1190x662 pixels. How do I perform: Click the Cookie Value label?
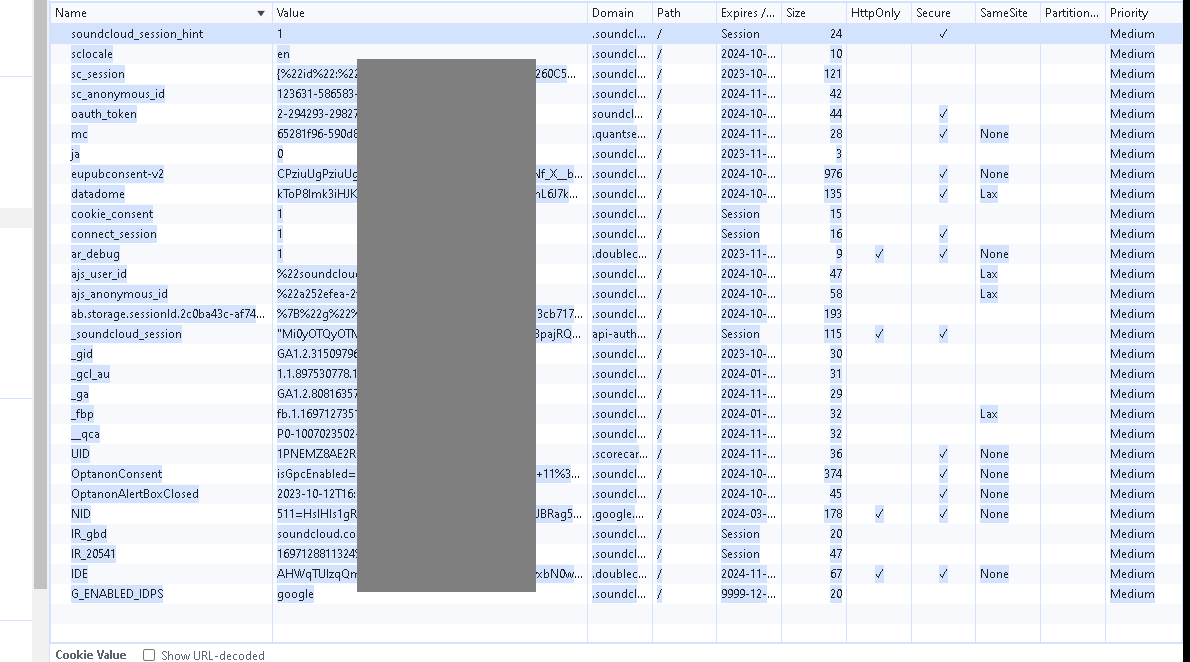tap(90, 654)
